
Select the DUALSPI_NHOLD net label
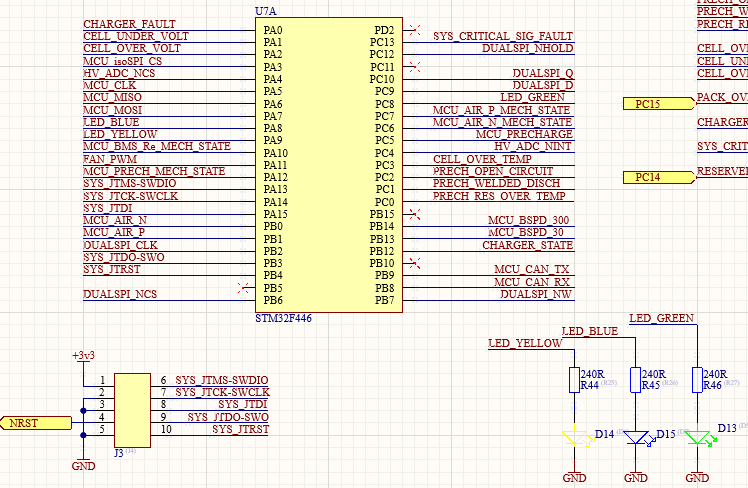[528, 48]
